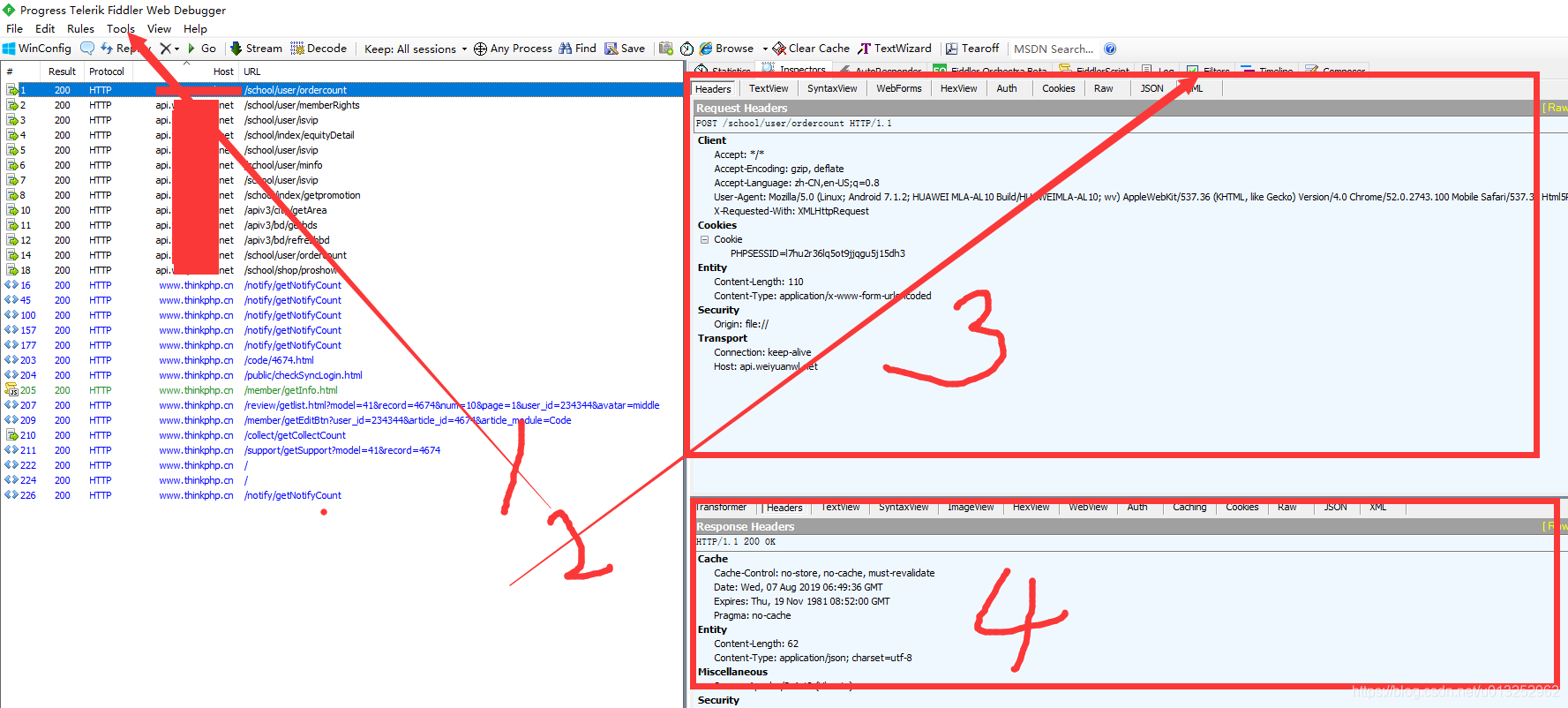This screenshot has height=708, width=1568.
Task: Select request SyntaxView inspector tab
Action: tap(832, 88)
